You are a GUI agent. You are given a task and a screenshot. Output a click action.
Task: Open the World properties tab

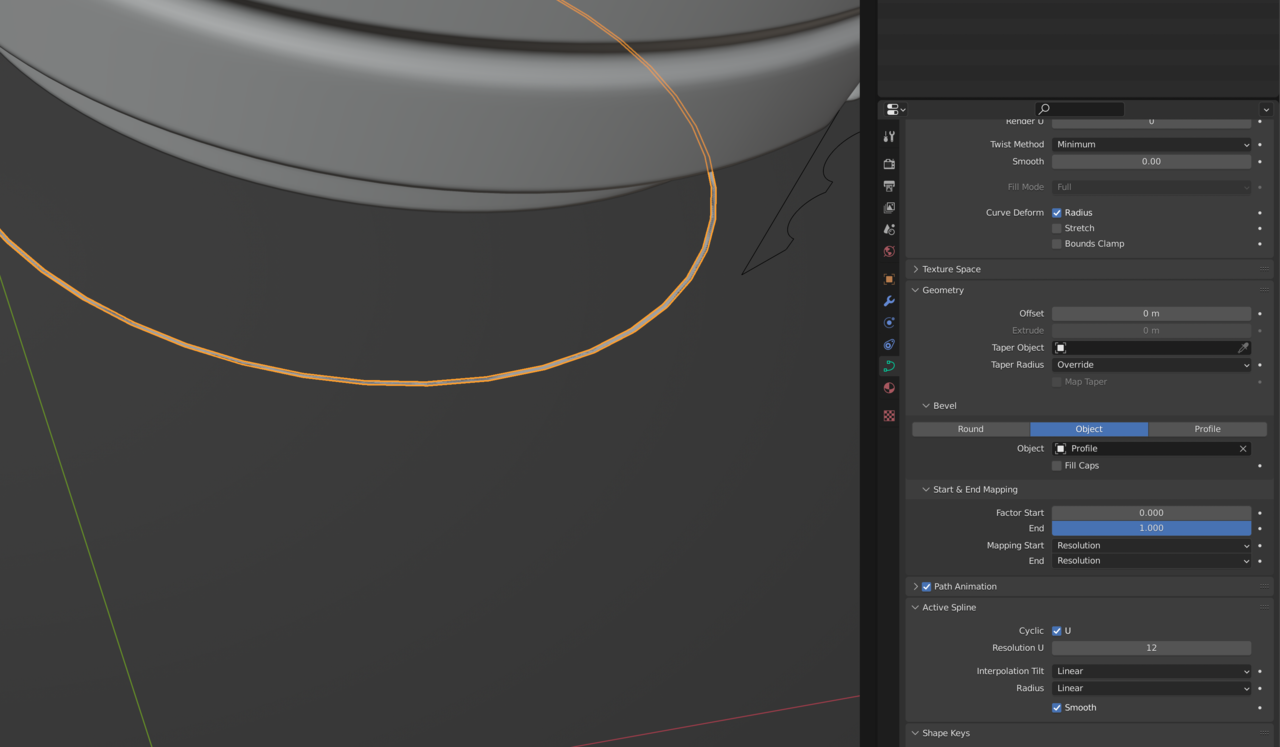pyautogui.click(x=889, y=252)
